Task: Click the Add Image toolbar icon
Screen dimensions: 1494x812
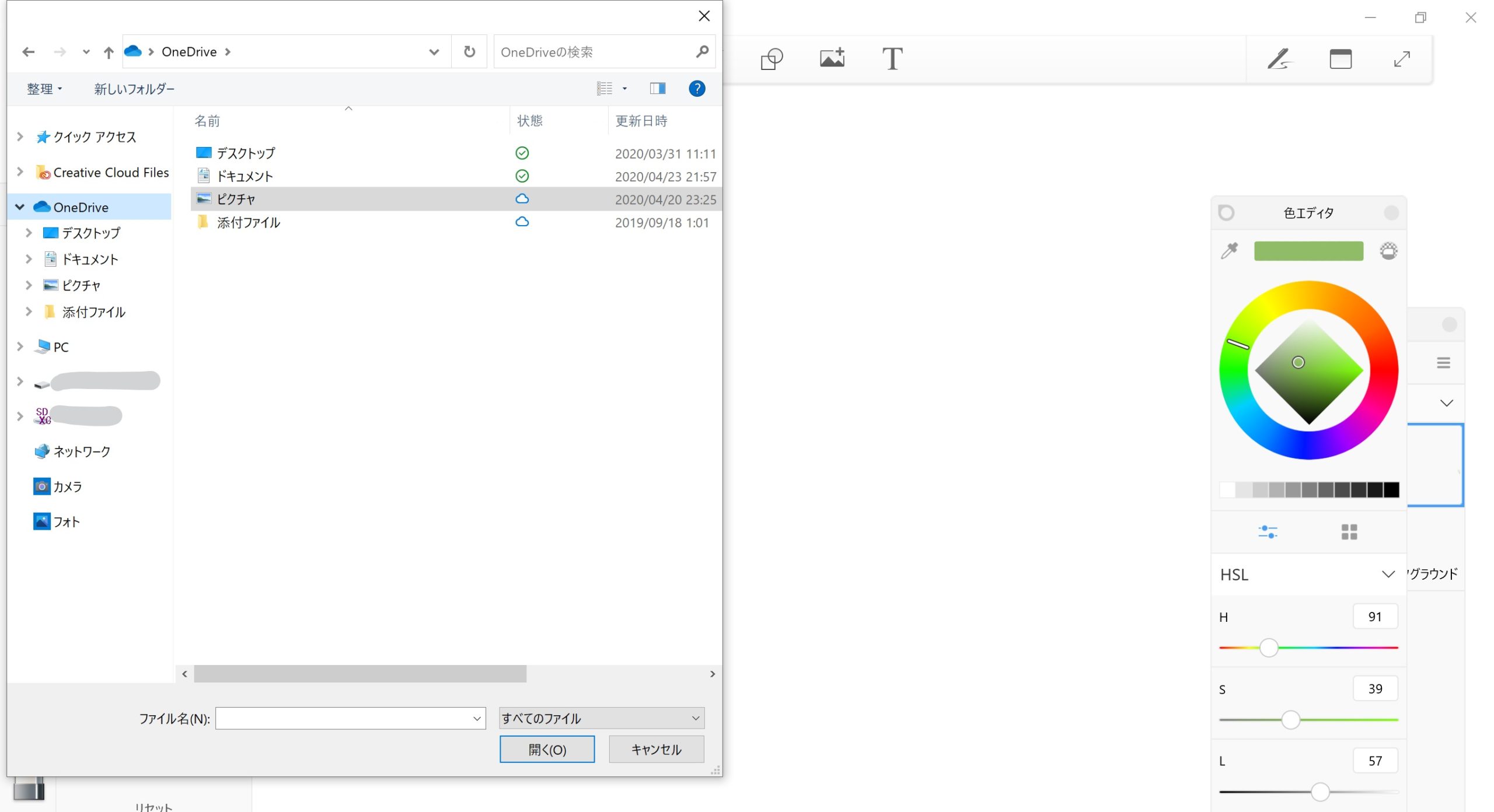Action: click(x=832, y=58)
